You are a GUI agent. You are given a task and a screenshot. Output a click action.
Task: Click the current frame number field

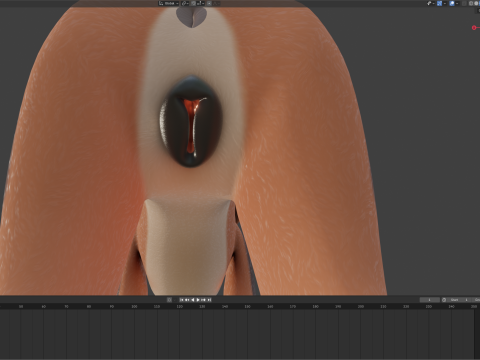pyautogui.click(x=430, y=300)
